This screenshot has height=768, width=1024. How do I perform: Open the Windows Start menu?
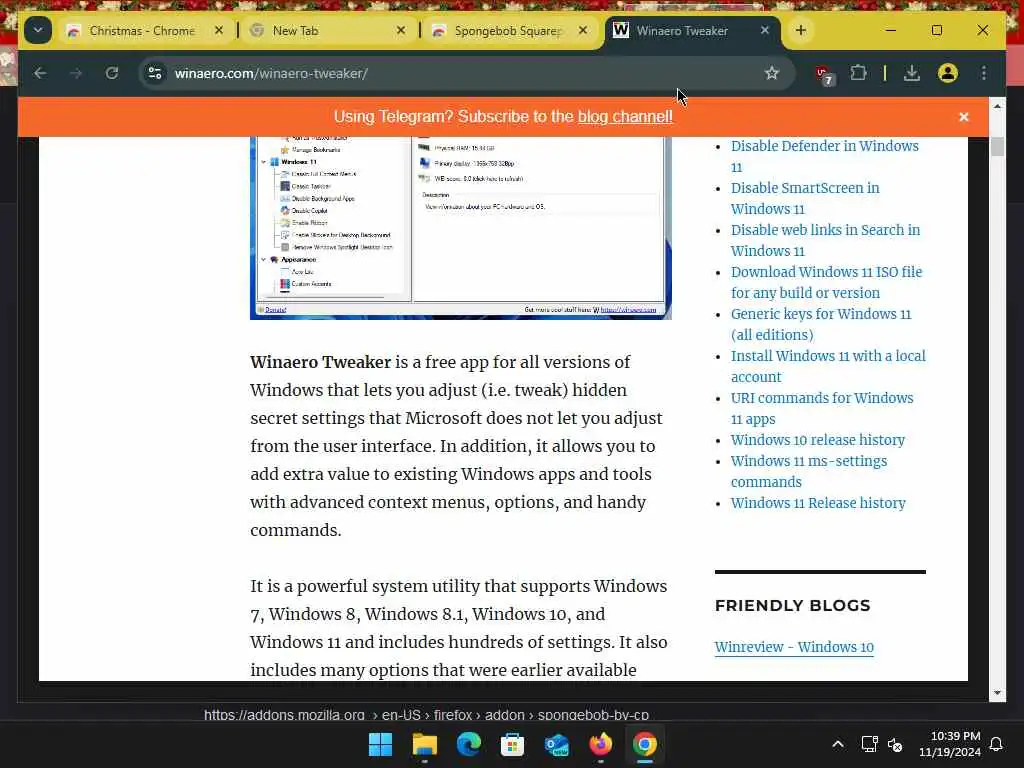click(380, 744)
